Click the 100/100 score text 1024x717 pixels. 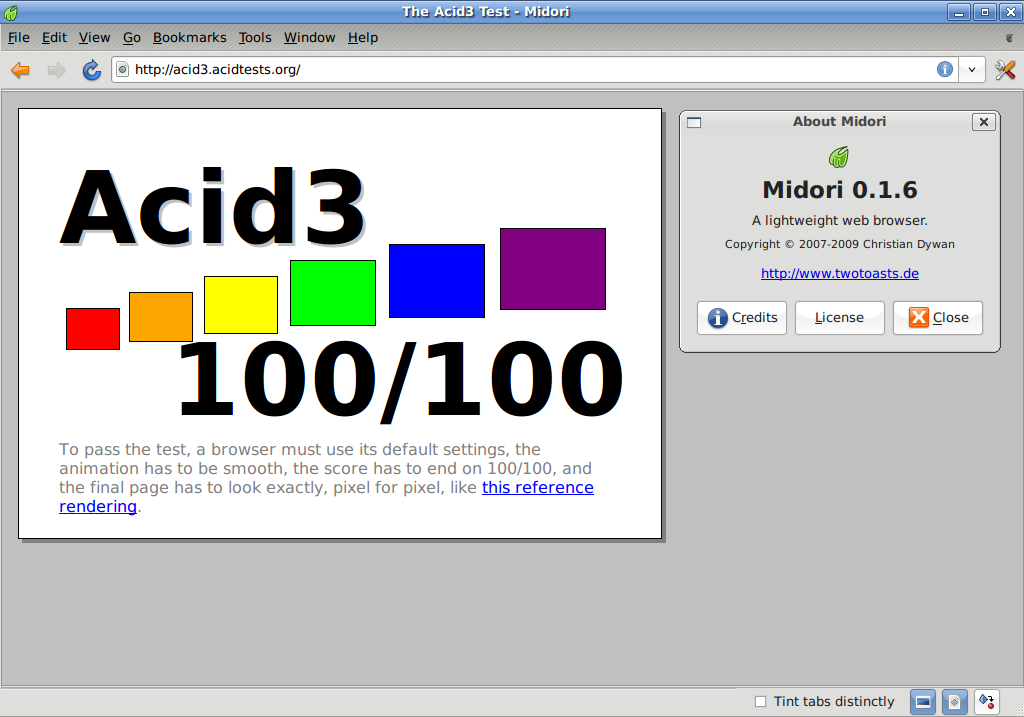[x=400, y=381]
